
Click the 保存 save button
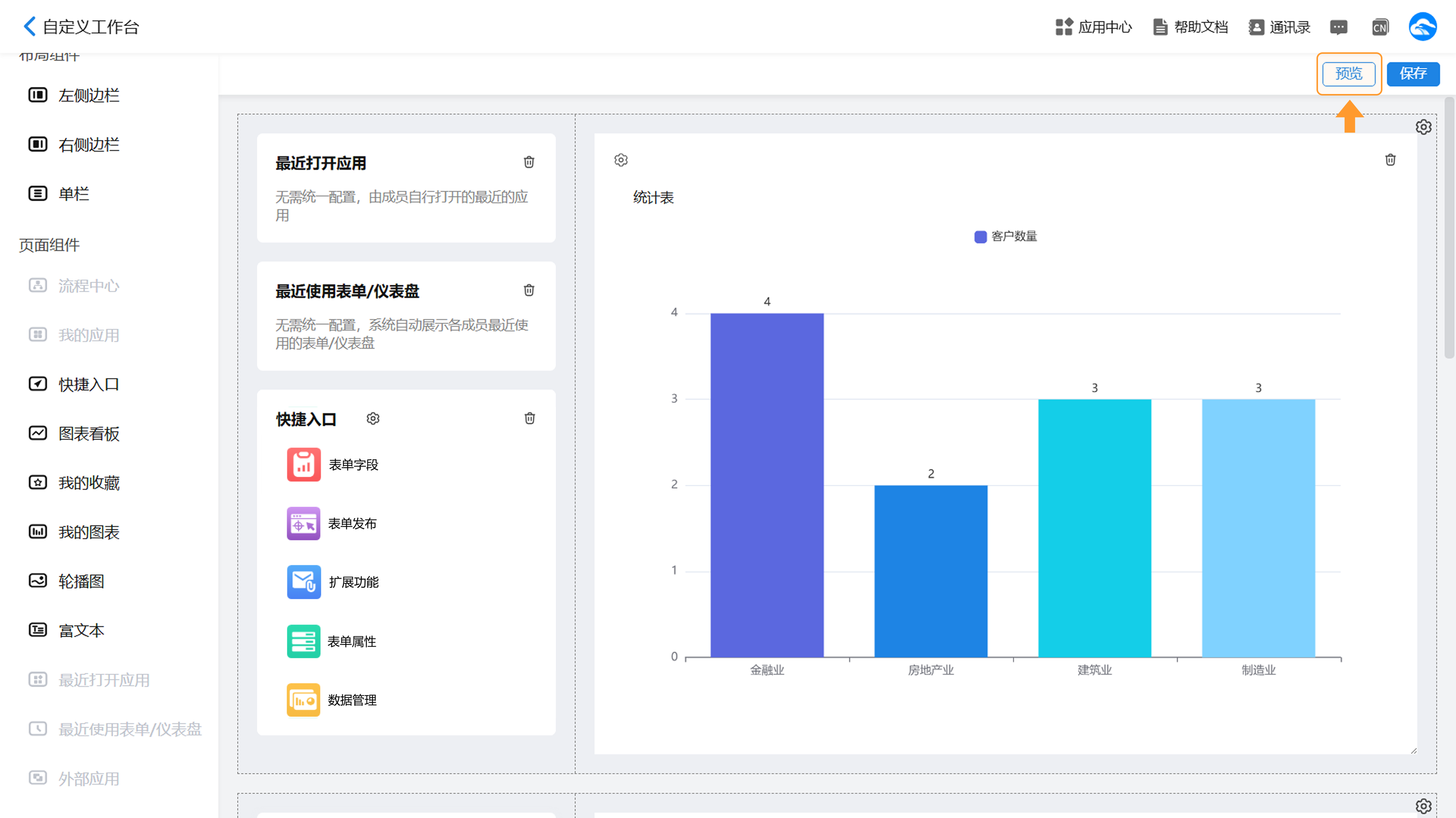[x=1413, y=74]
